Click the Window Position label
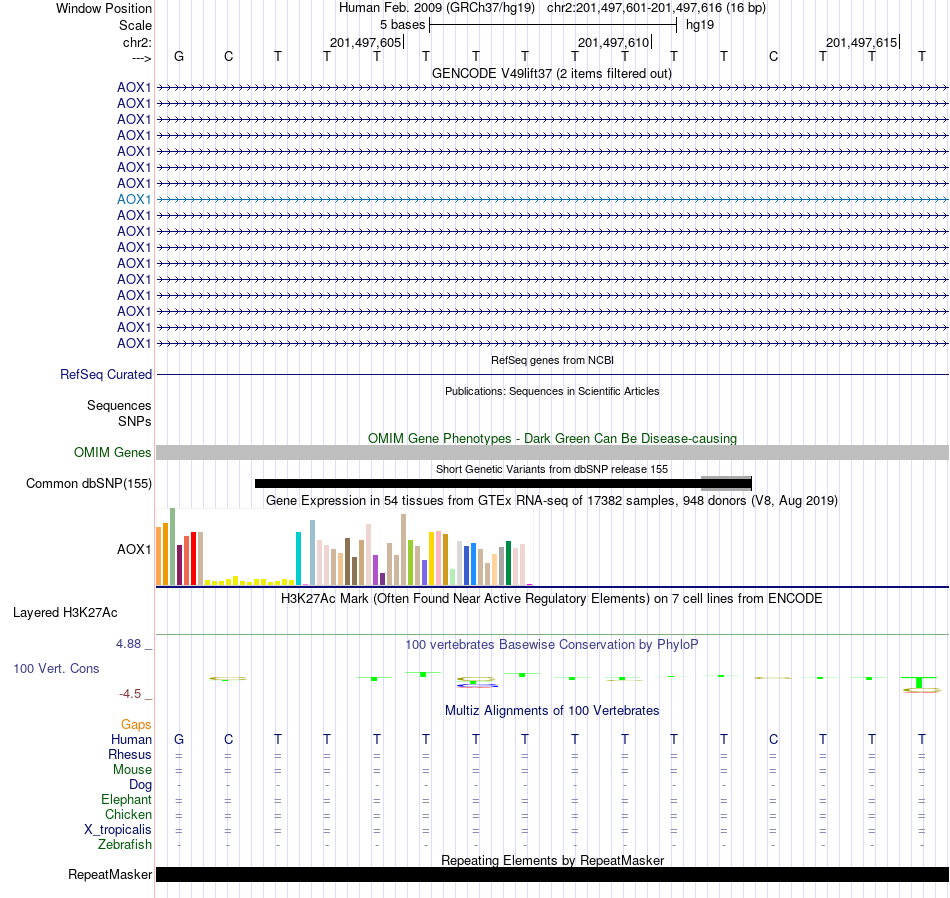The image size is (950, 898). click(x=104, y=8)
